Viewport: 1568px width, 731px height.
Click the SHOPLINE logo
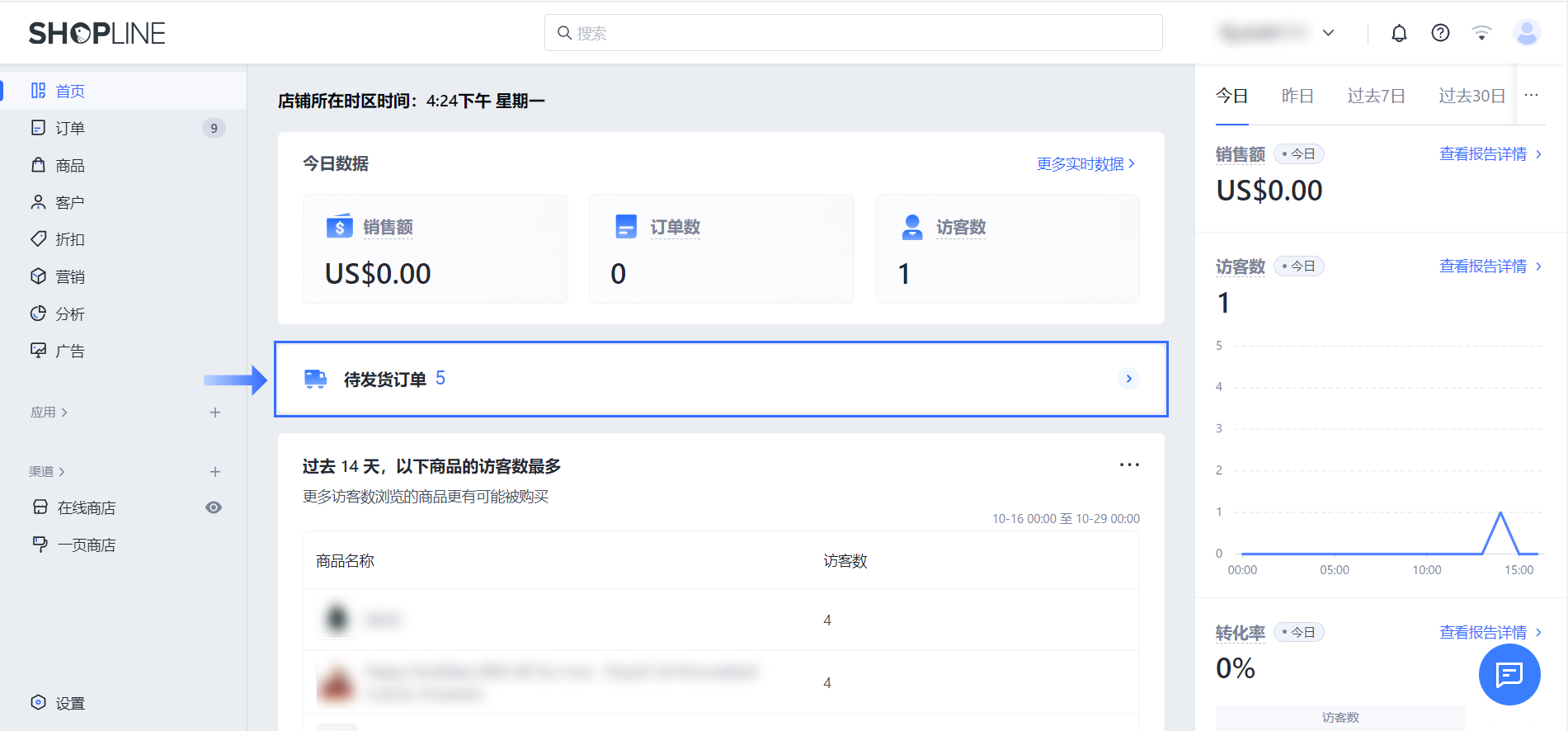(x=97, y=33)
